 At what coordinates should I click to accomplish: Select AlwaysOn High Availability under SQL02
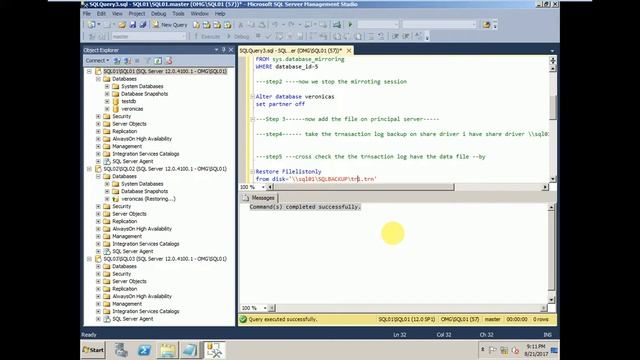pos(142,229)
